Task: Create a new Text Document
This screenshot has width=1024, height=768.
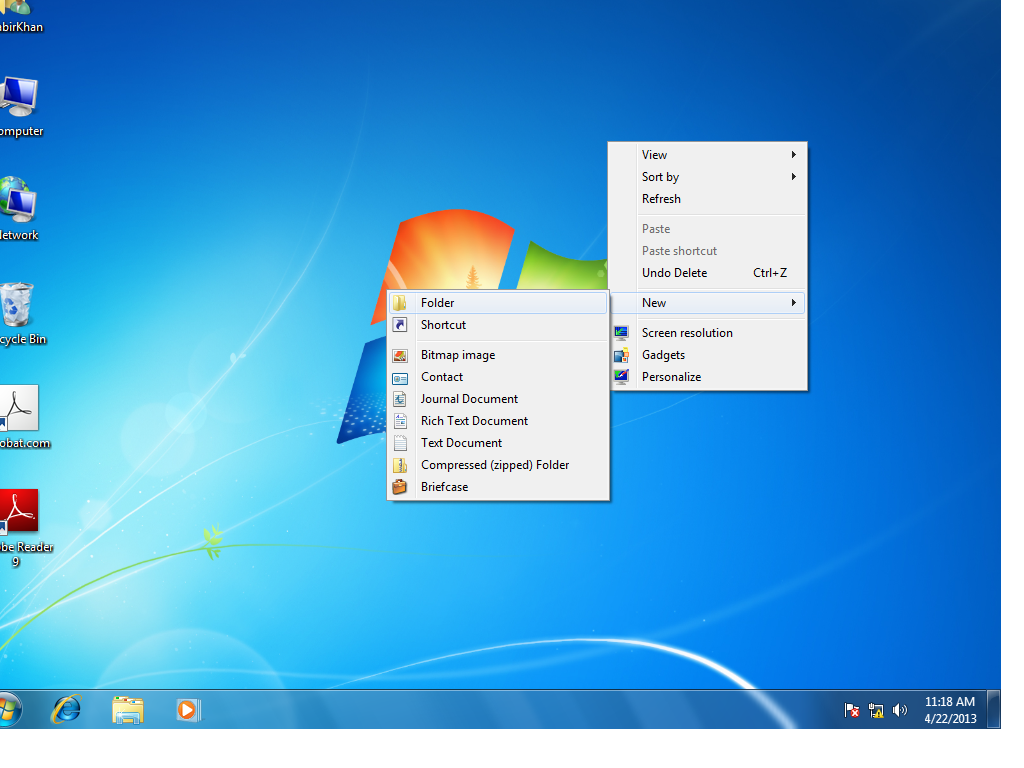Action: click(x=498, y=443)
